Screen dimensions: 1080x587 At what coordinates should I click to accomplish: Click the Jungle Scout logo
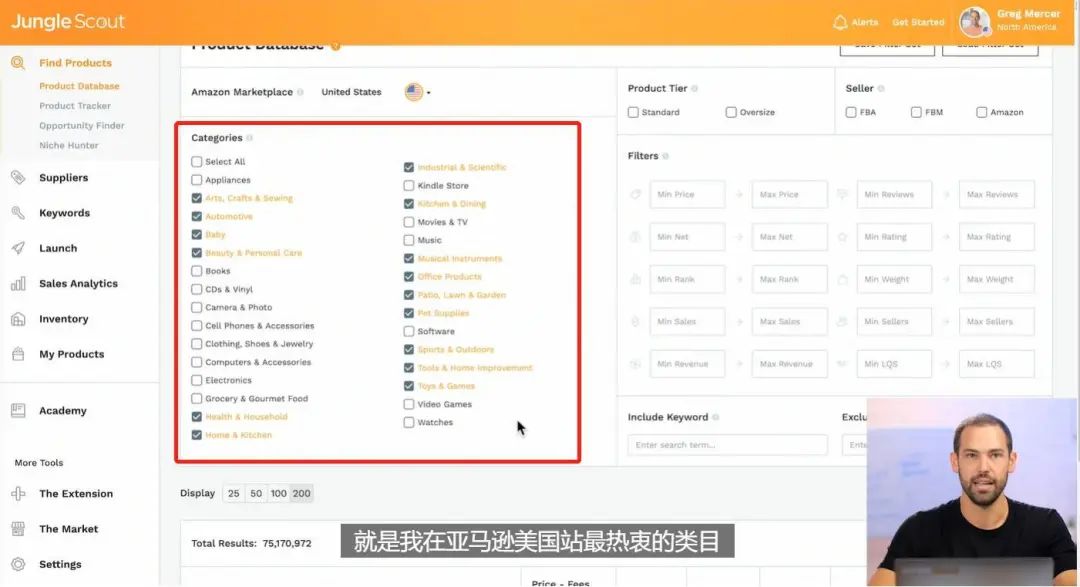click(x=68, y=21)
